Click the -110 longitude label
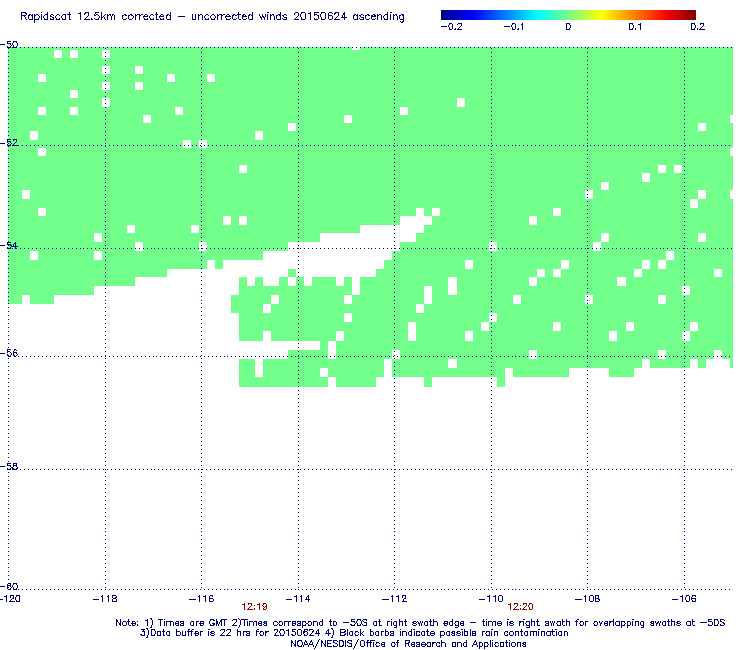Viewport: 740px width, 650px height. [491, 599]
